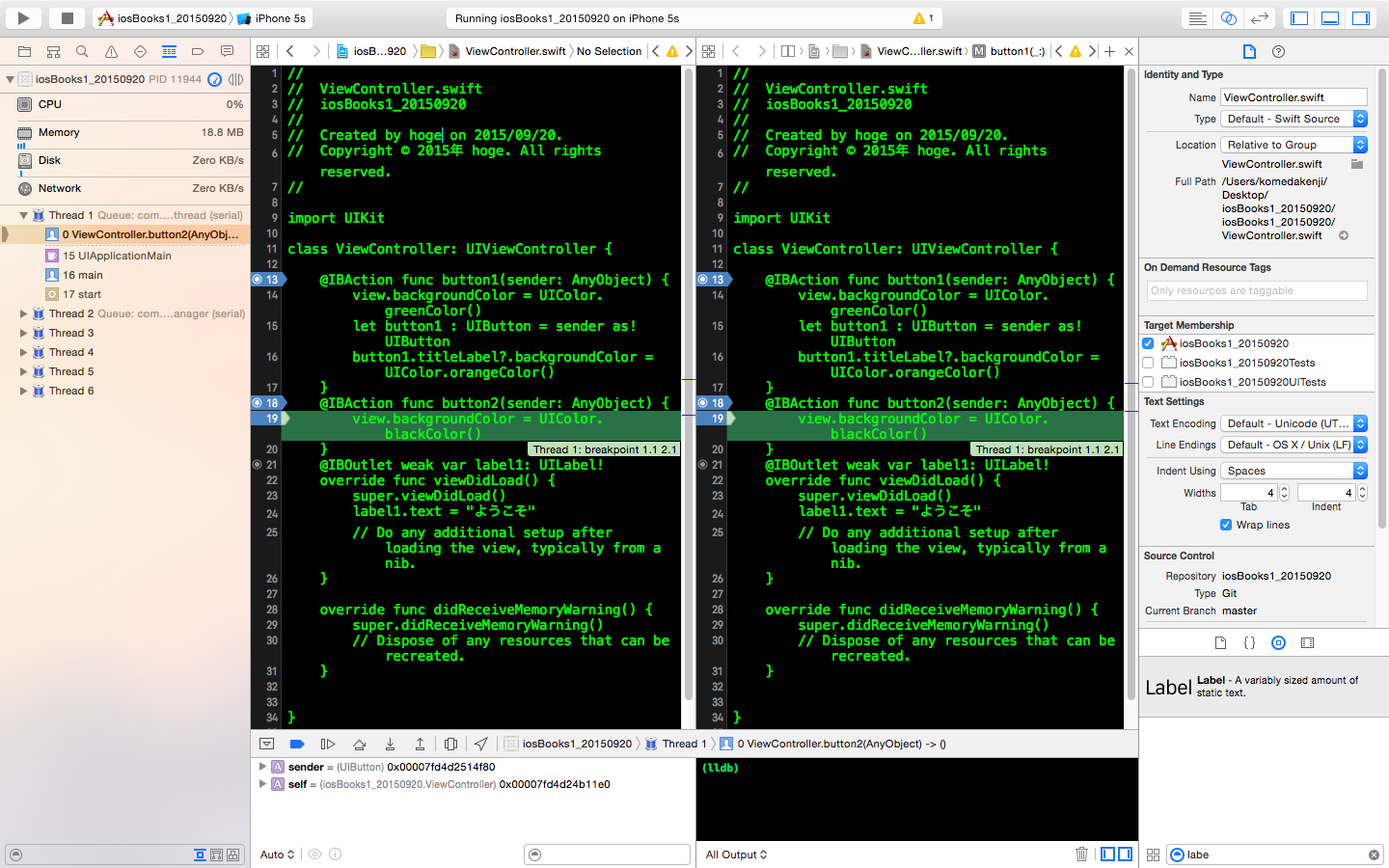This screenshot has height=868, width=1389.
Task: Open the Breakpoint navigator tab icon
Action: point(198,51)
